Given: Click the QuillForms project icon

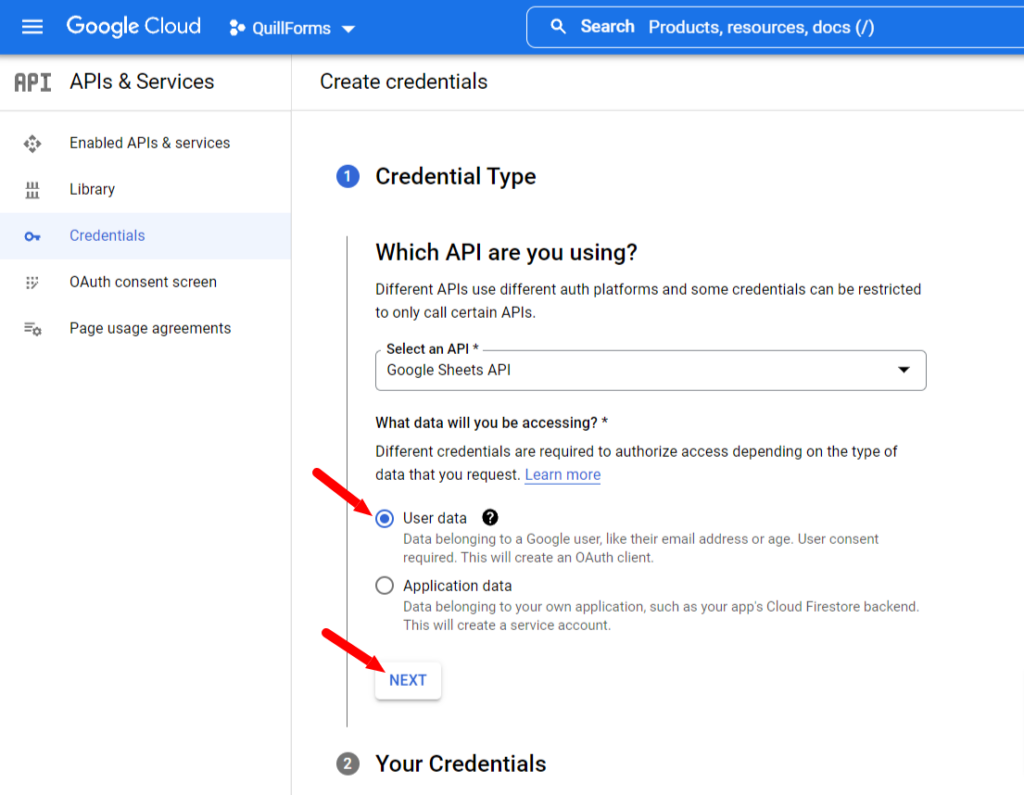Looking at the screenshot, I should (x=237, y=28).
